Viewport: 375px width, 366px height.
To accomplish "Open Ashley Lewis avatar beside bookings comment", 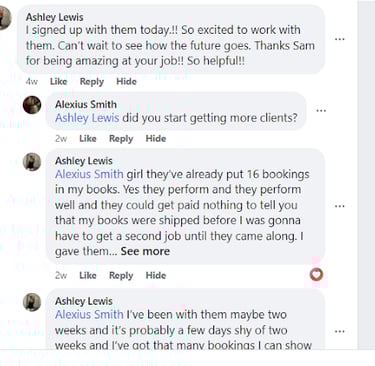I will [x=32, y=162].
